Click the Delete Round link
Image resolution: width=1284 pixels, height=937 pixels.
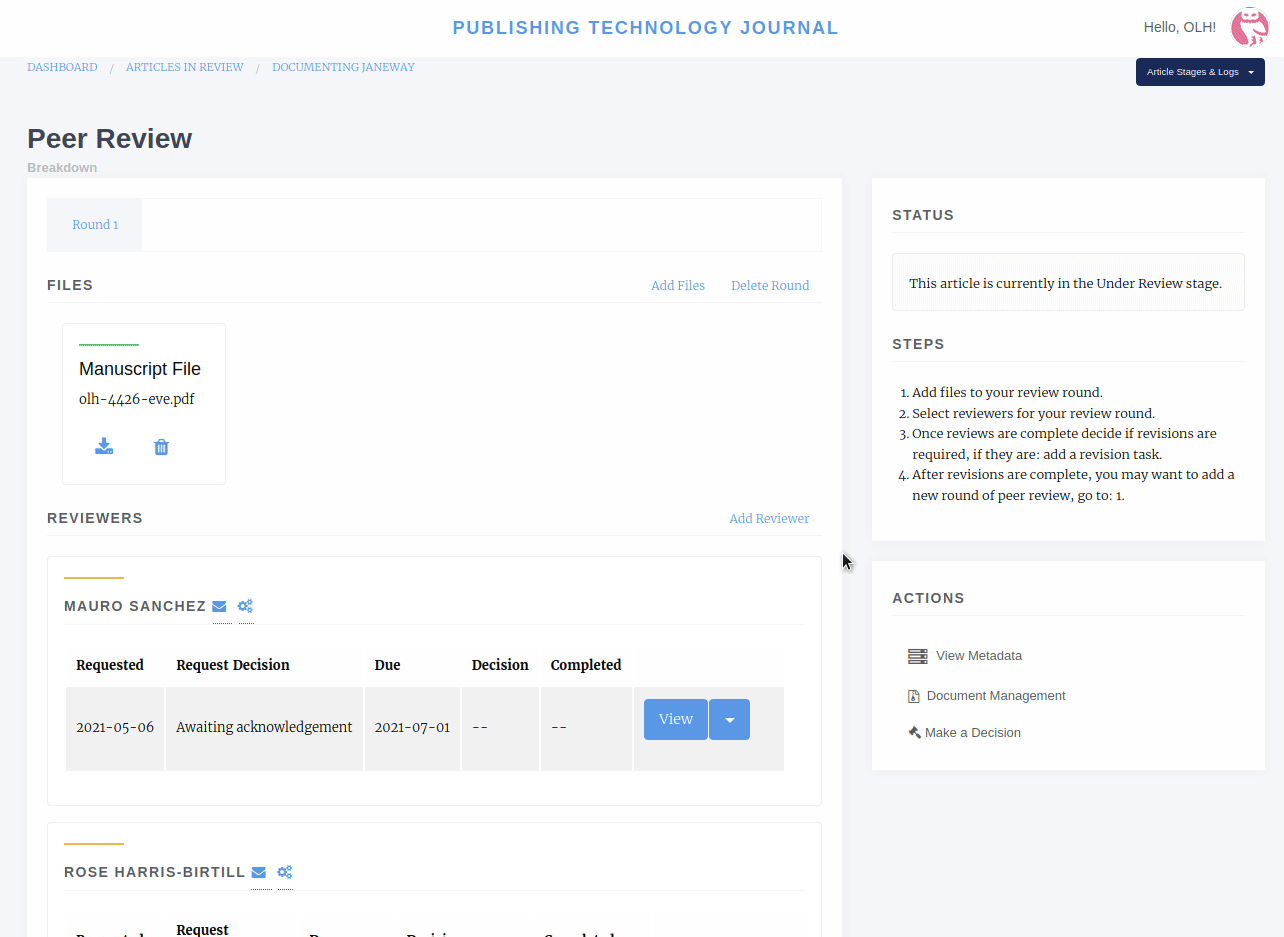tap(770, 286)
